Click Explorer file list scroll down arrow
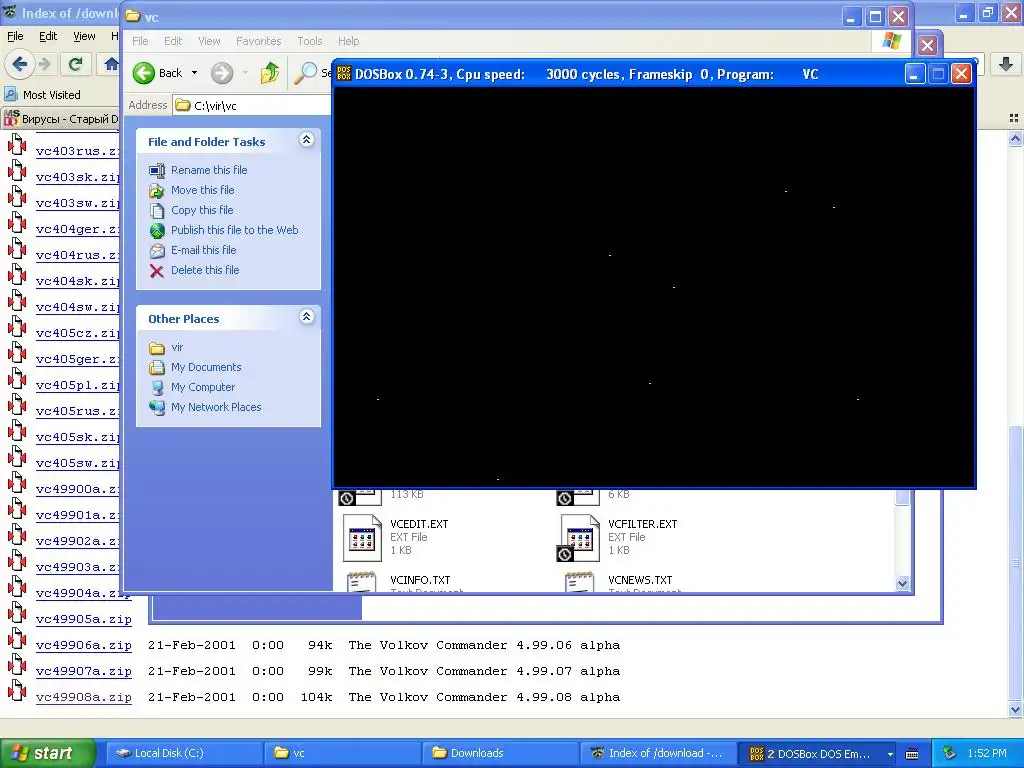Image resolution: width=1024 pixels, height=768 pixels. point(902,583)
